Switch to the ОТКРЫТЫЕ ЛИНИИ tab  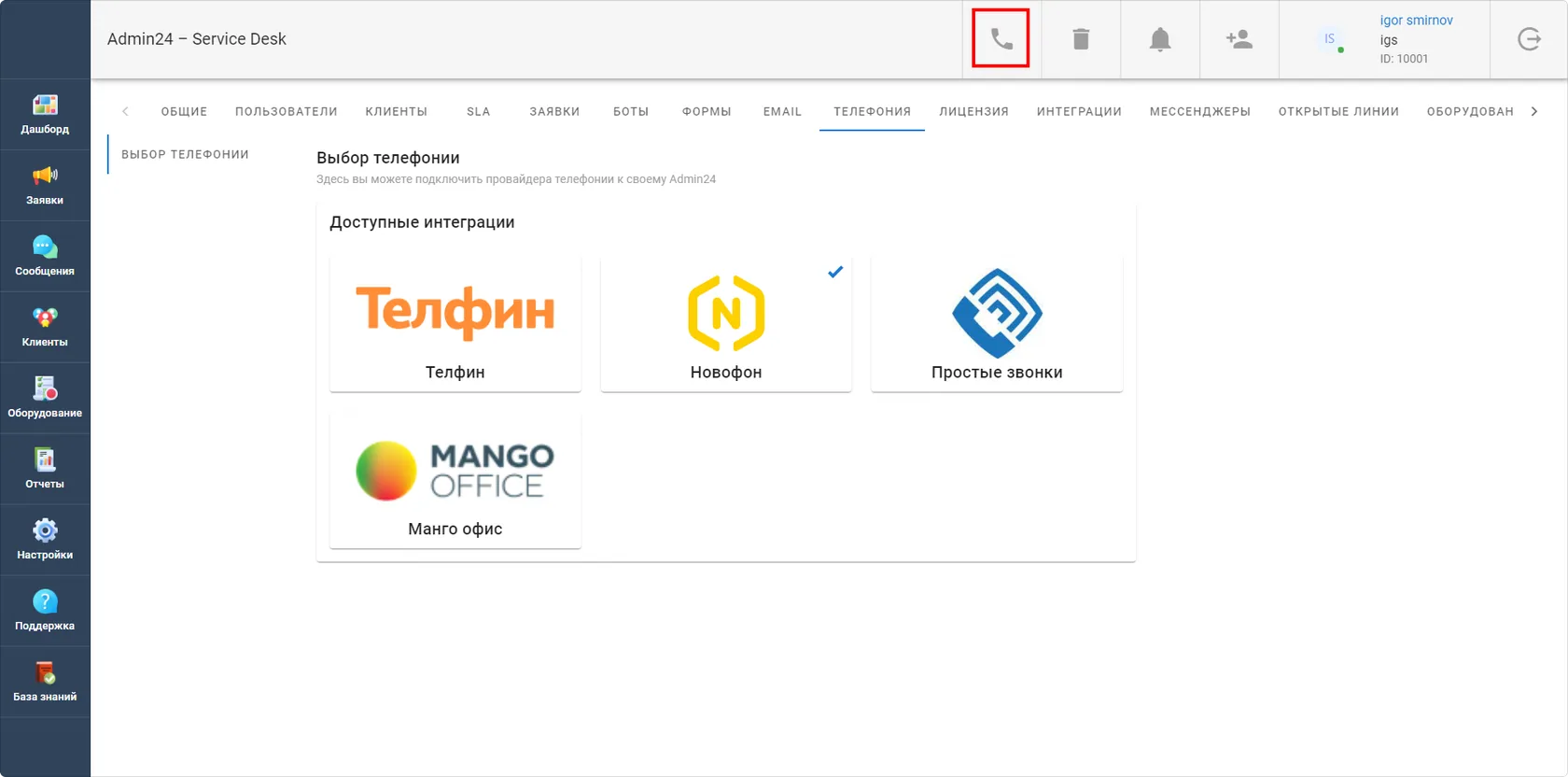pos(1338,111)
